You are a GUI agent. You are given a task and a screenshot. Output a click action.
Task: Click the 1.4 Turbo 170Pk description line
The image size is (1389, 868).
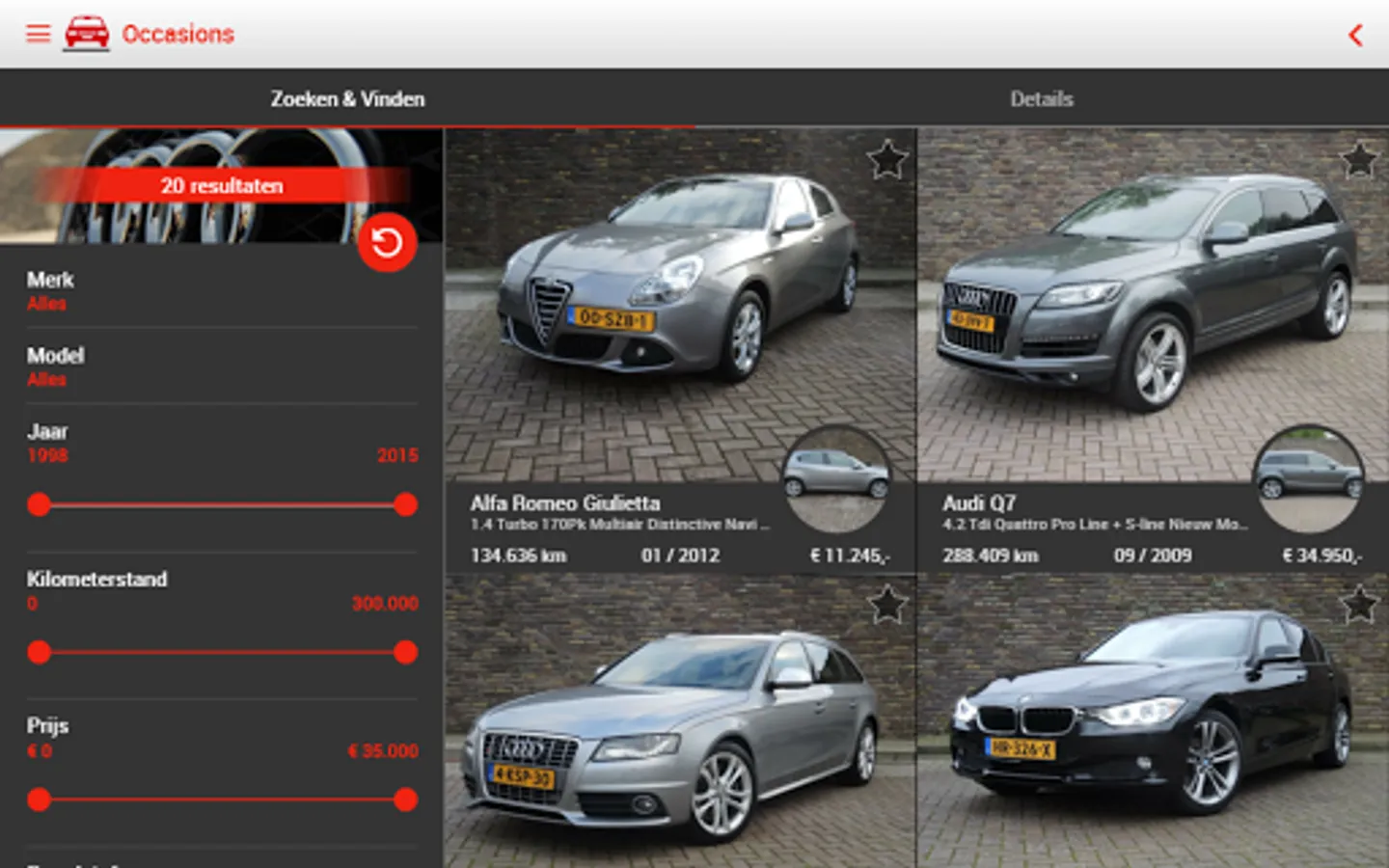coord(620,525)
